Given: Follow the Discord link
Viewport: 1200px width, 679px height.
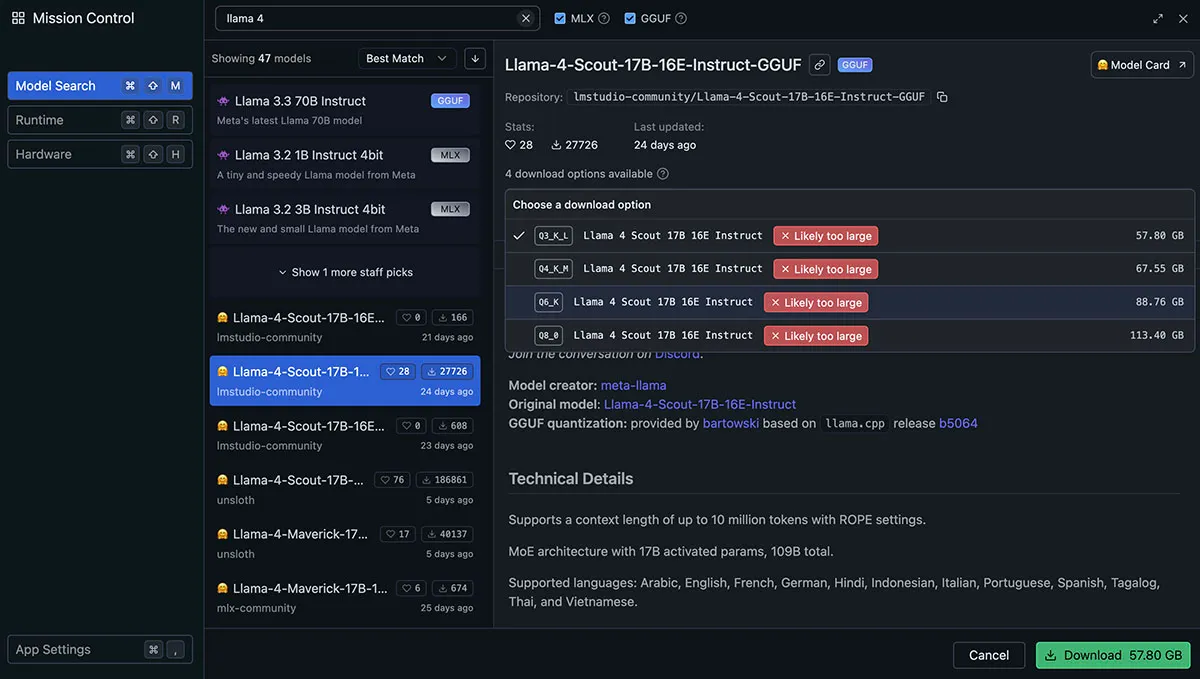Looking at the screenshot, I should 677,354.
